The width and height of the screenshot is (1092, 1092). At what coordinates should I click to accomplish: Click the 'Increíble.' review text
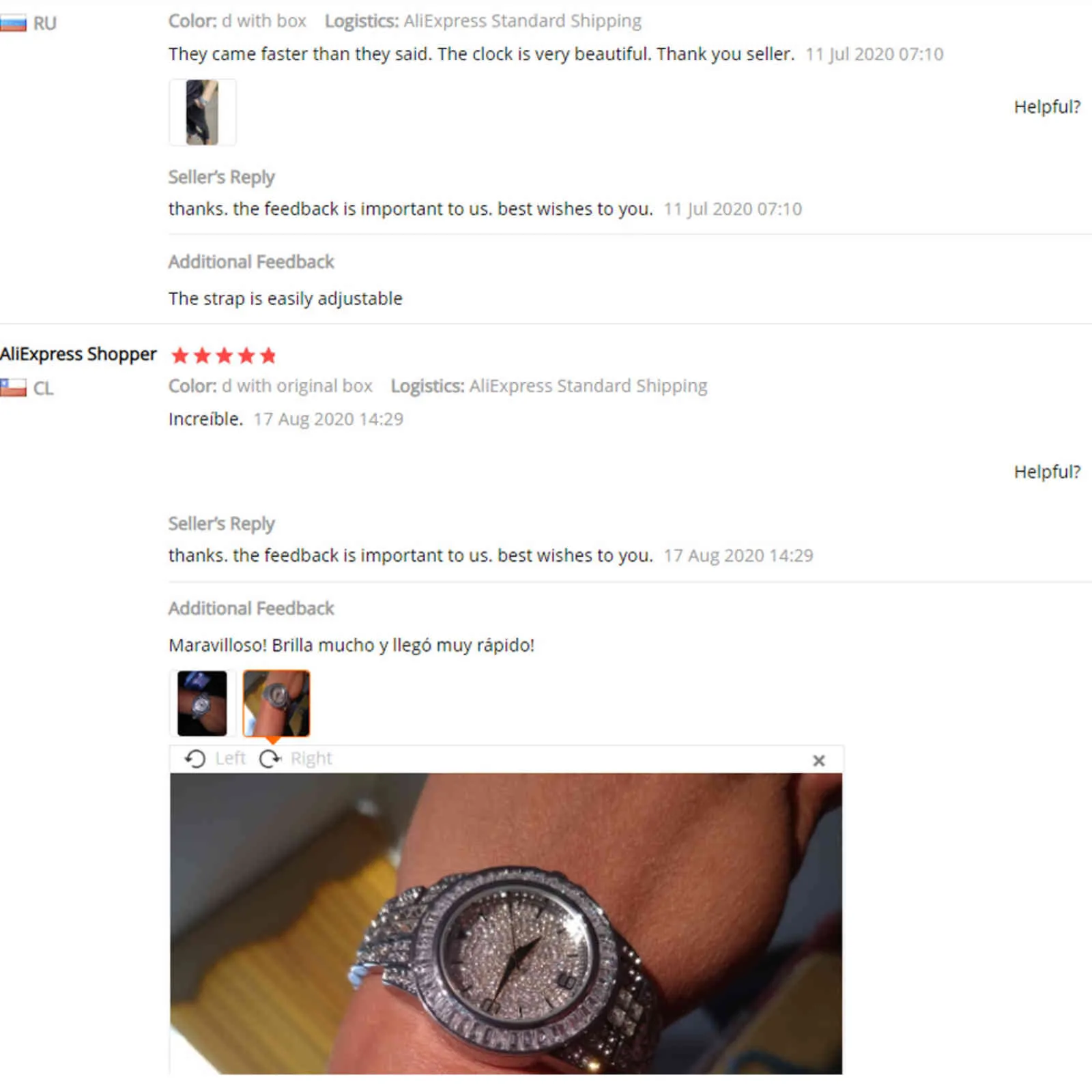click(x=205, y=419)
